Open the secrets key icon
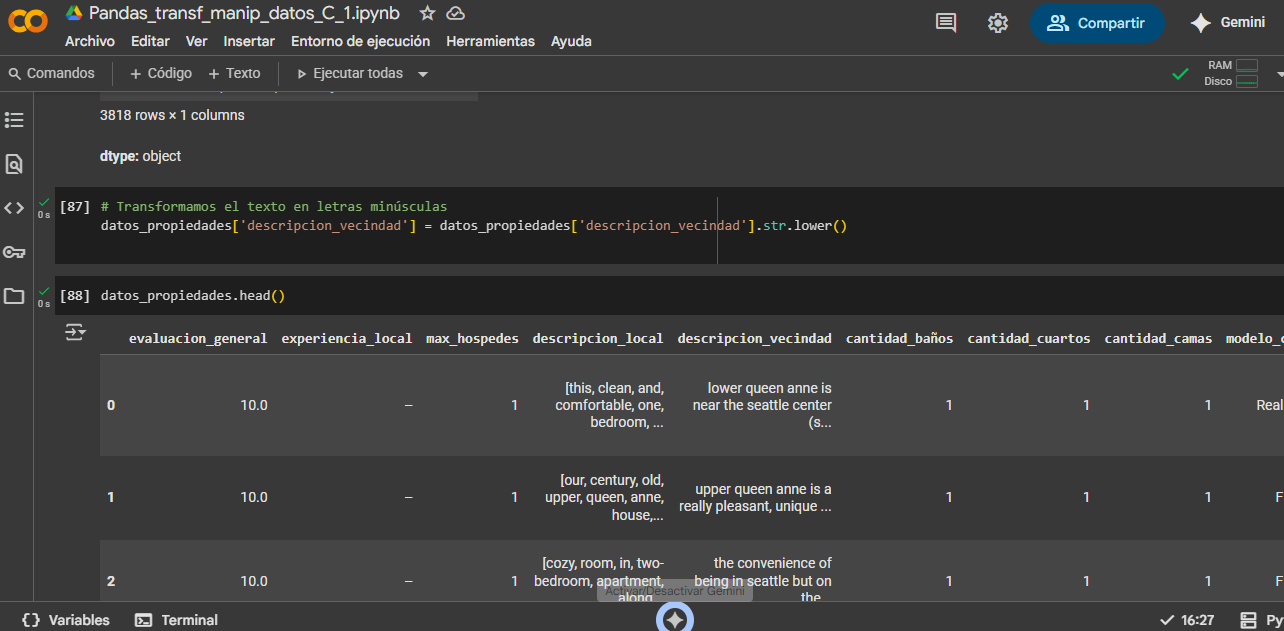The width and height of the screenshot is (1284, 631). point(14,252)
